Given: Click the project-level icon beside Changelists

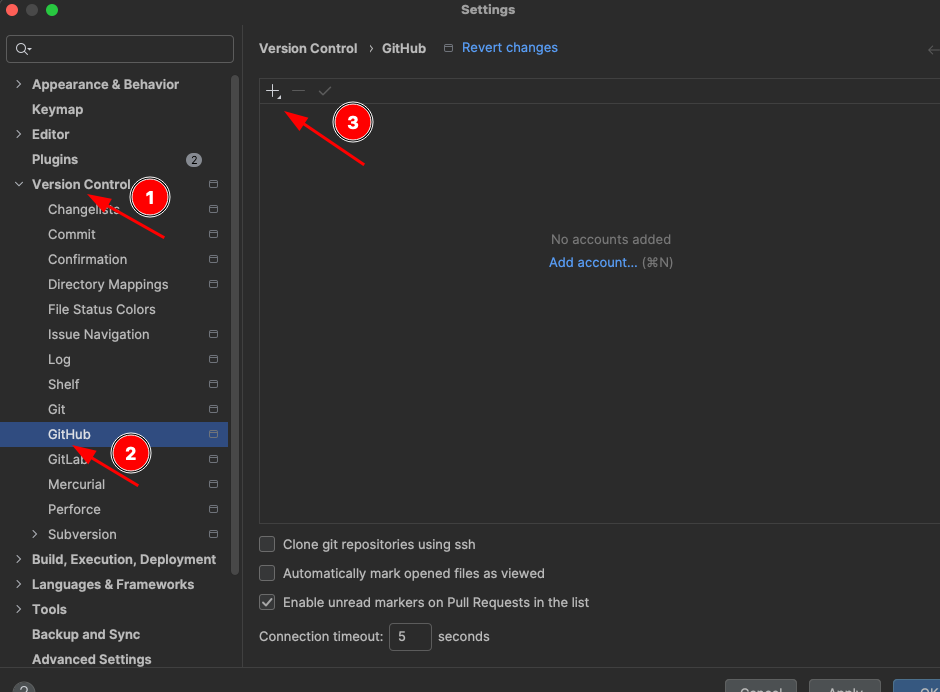Looking at the screenshot, I should pos(213,209).
